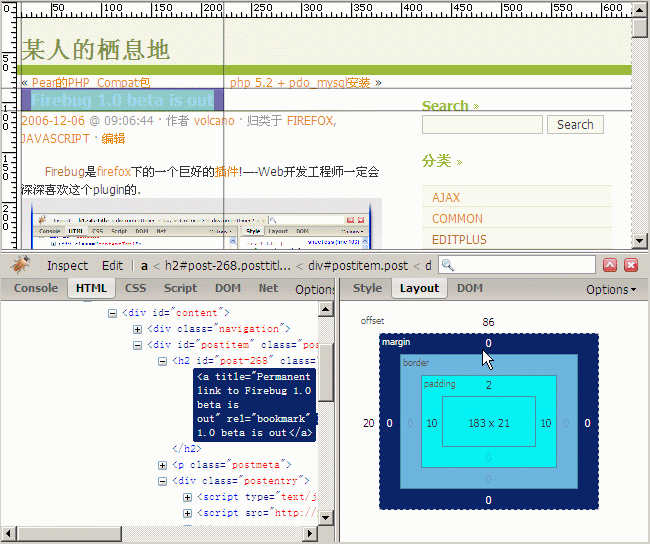Click the Firebug bug logo icon
The width and height of the screenshot is (650, 544).
[19, 265]
